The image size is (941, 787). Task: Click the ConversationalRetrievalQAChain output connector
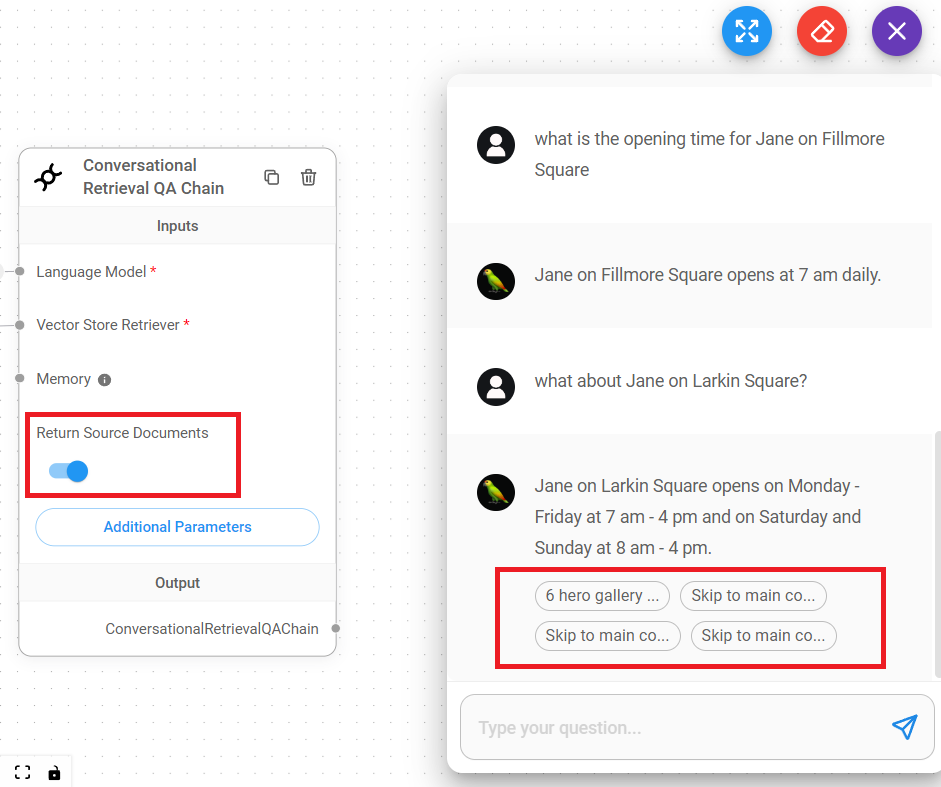[336, 629]
